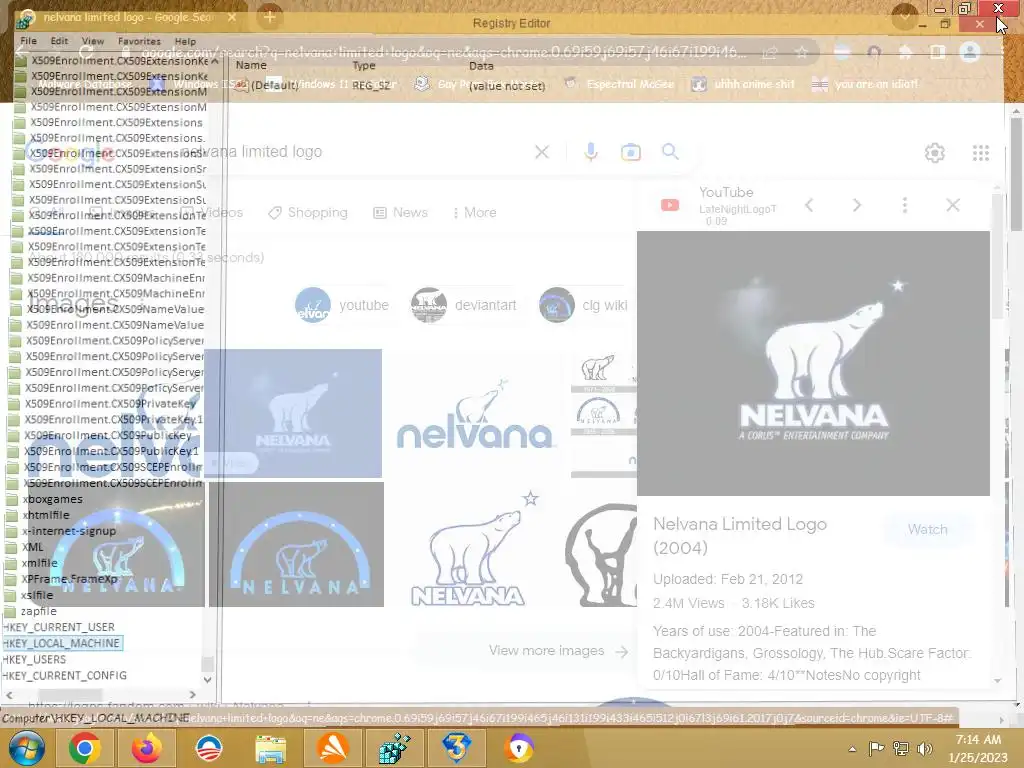Select the HKEY_USERS registry hive
1024x768 pixels.
(x=34, y=660)
